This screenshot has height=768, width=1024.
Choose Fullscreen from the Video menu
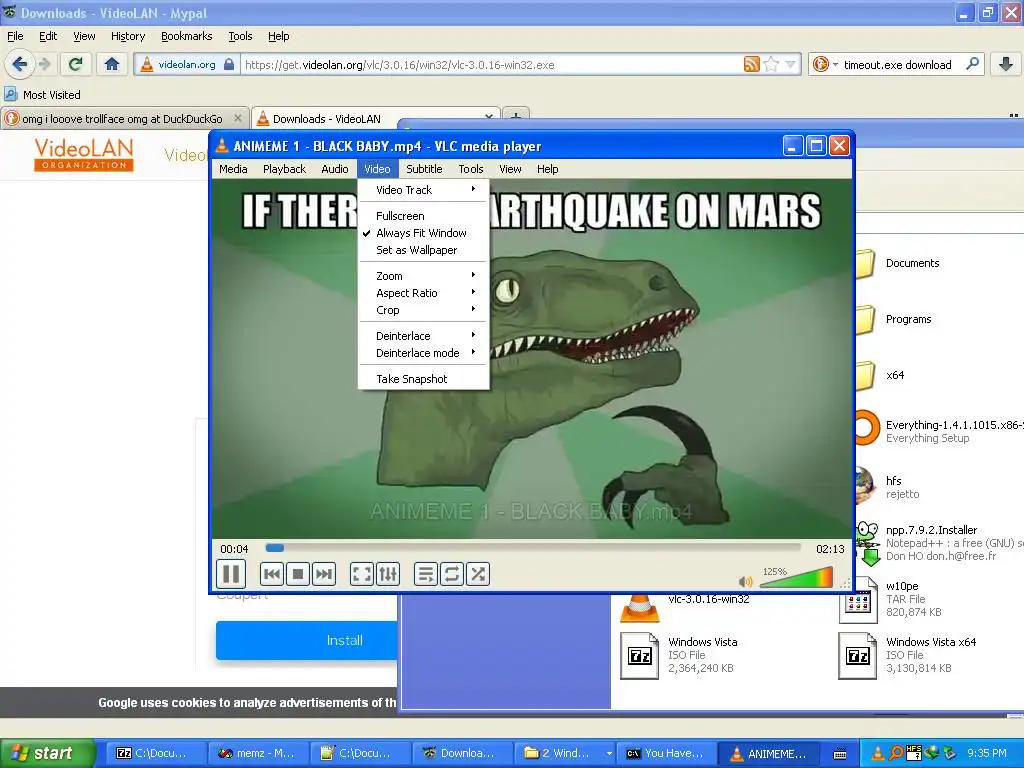point(423,216)
